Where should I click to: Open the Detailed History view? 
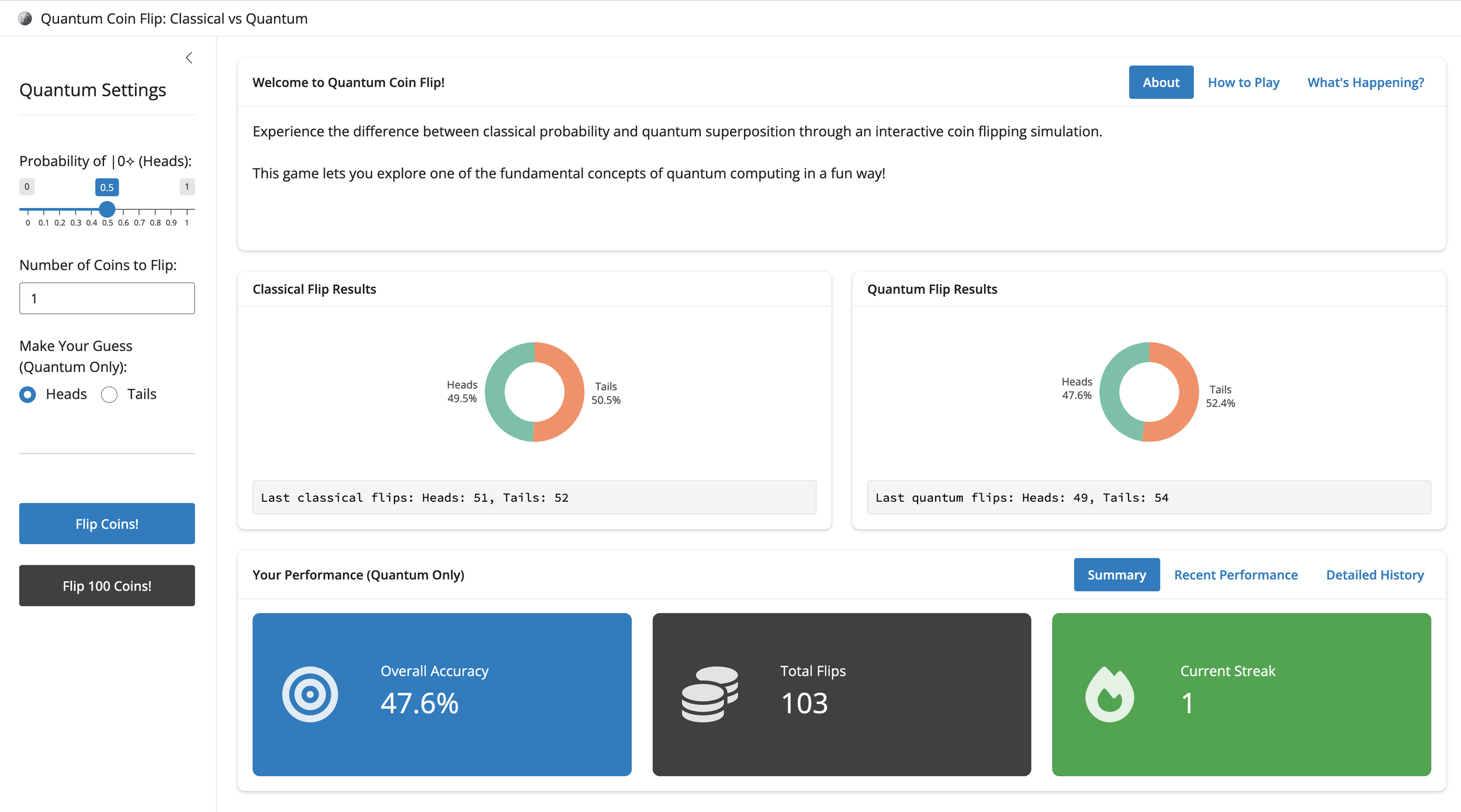click(1375, 574)
